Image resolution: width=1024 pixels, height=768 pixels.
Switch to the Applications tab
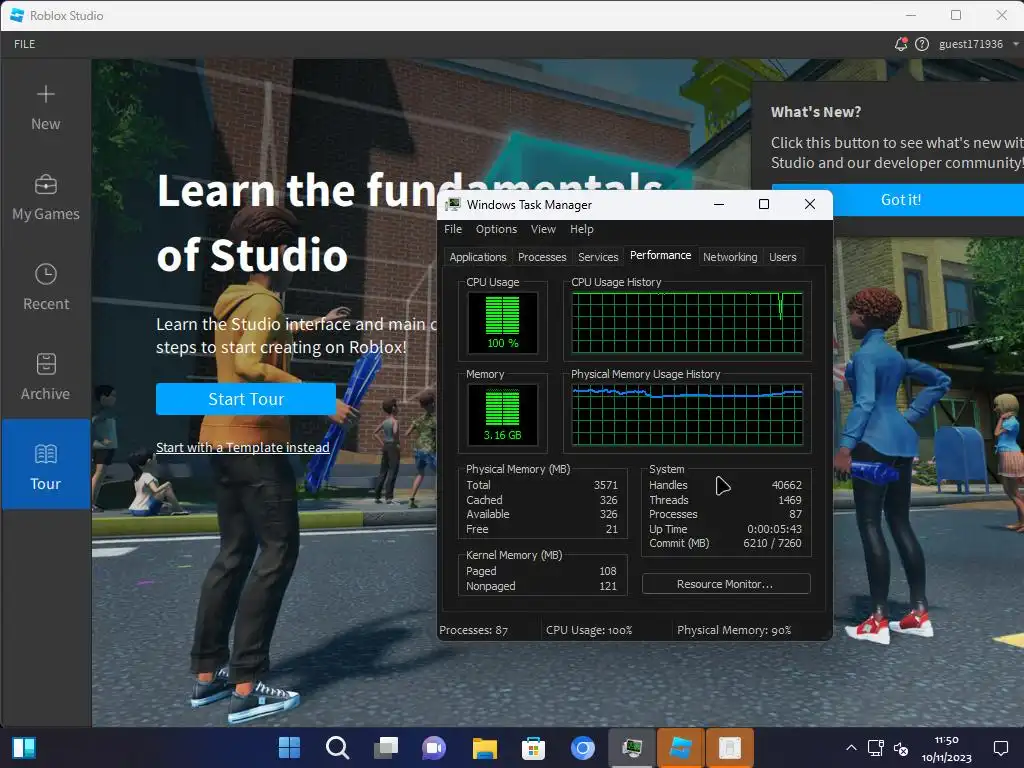(x=477, y=257)
